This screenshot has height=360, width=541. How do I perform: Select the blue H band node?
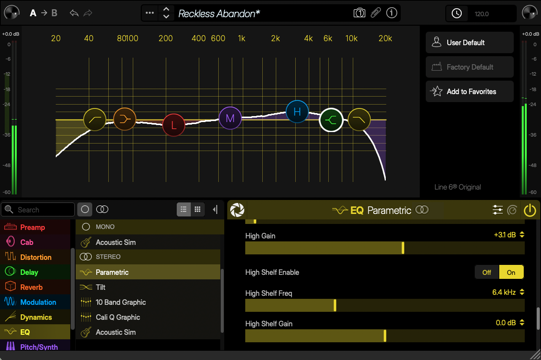[x=297, y=111]
